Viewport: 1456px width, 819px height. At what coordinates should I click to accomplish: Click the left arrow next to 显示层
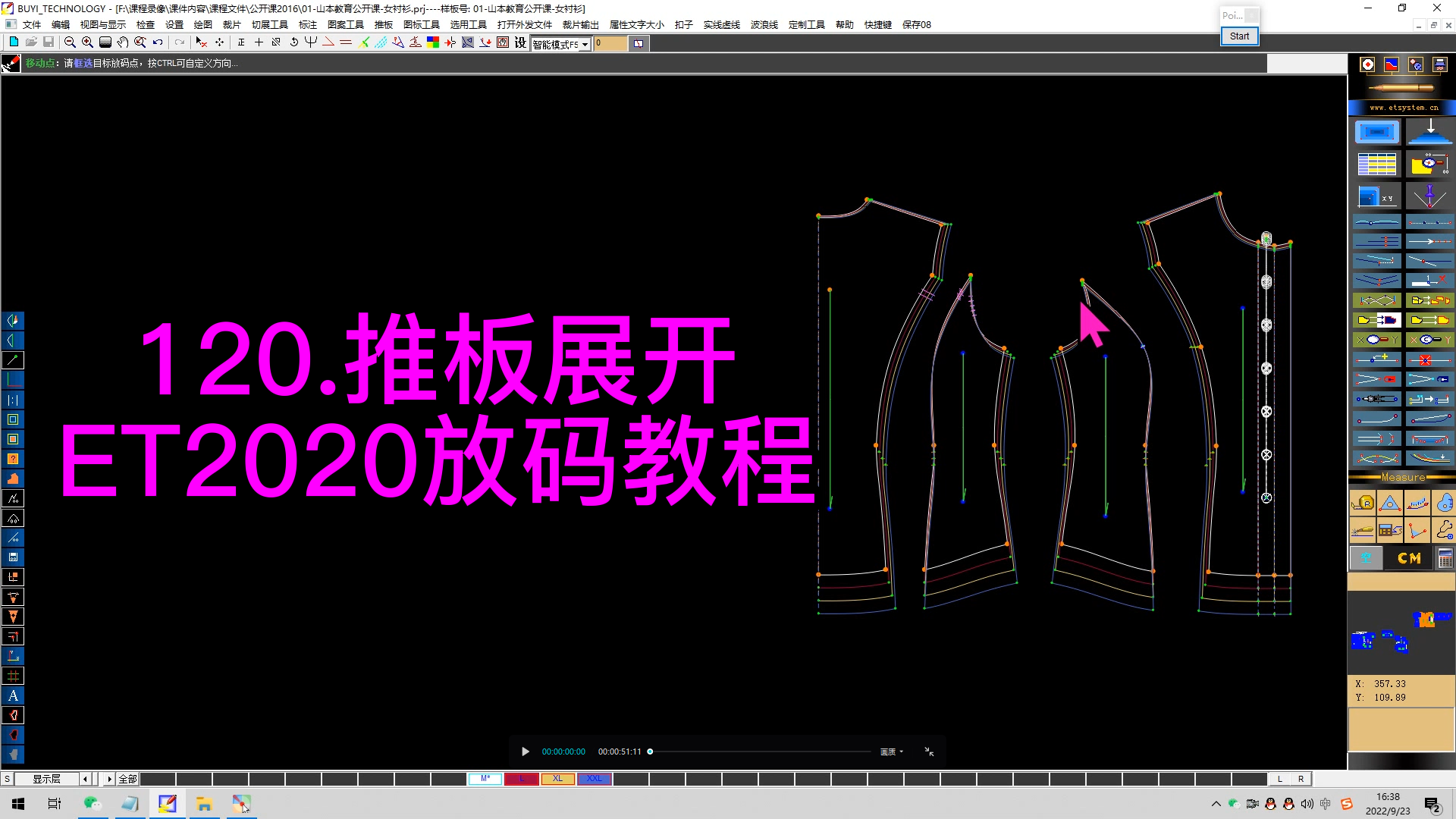point(86,779)
